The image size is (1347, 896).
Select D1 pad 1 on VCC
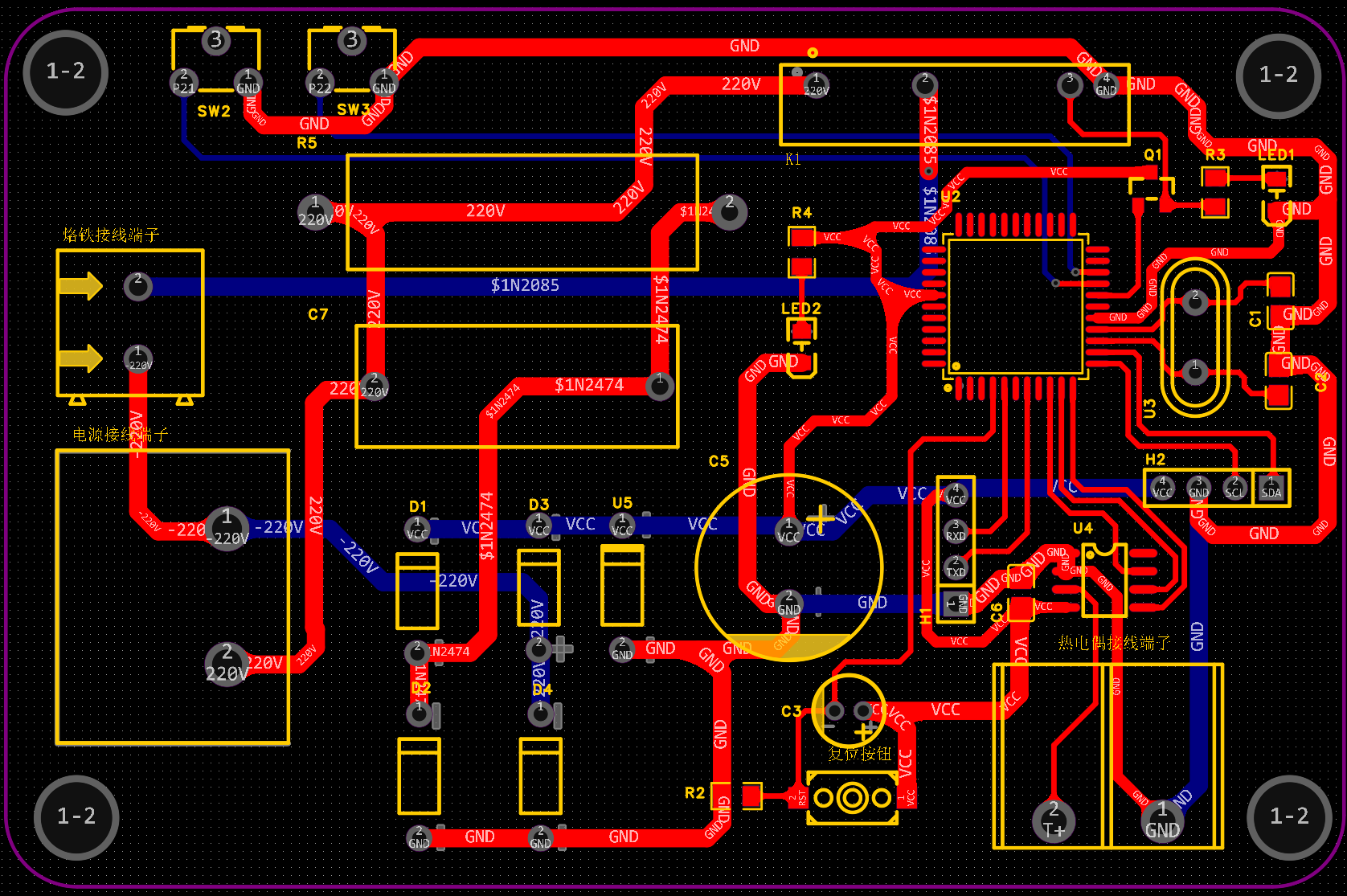pyautogui.click(x=417, y=528)
